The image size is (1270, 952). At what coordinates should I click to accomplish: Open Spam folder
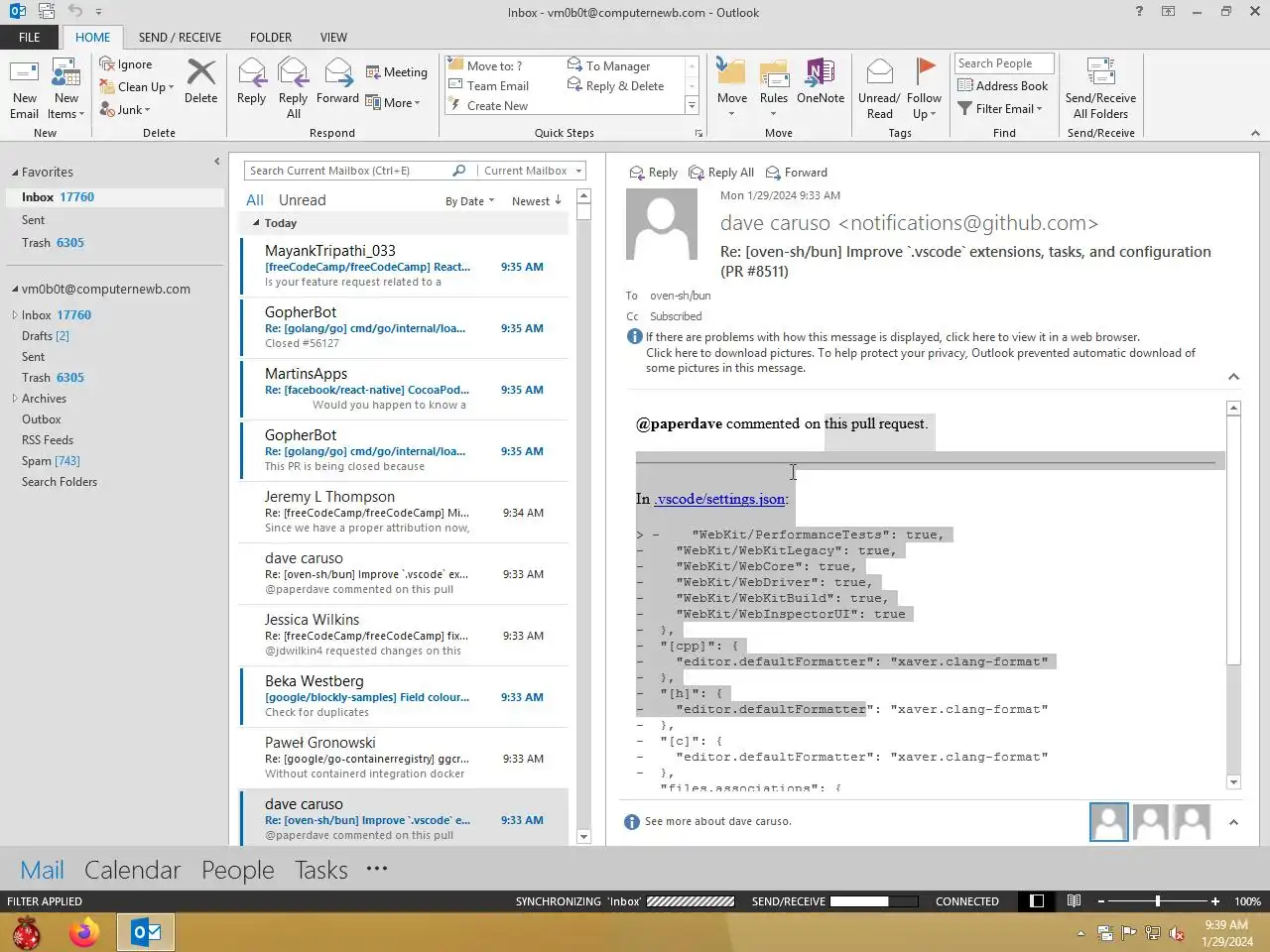pyautogui.click(x=51, y=461)
